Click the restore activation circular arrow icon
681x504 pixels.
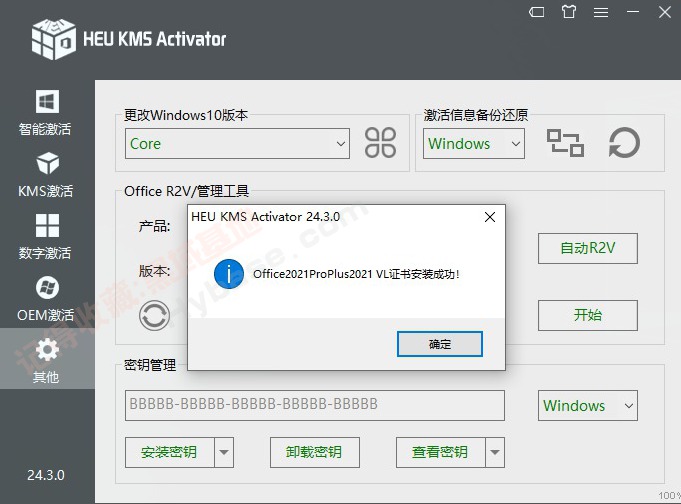coord(624,143)
